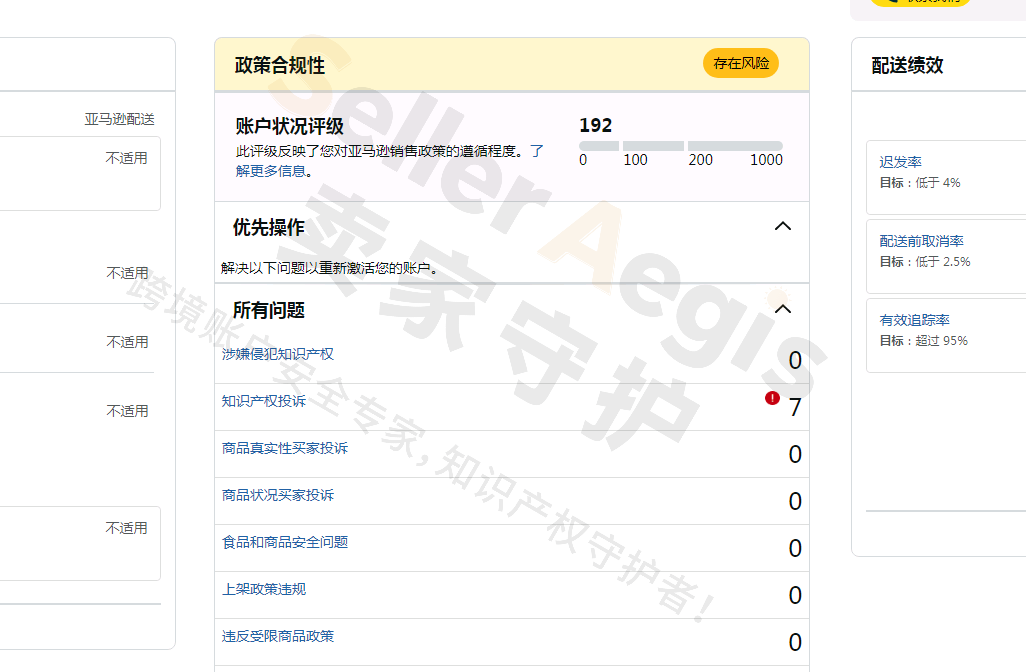
Task: Click the 0 count for 上架政策违规
Action: (x=795, y=596)
